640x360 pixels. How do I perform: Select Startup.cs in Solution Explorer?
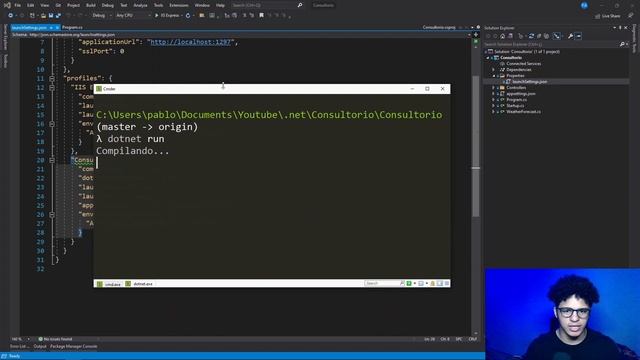(515, 106)
